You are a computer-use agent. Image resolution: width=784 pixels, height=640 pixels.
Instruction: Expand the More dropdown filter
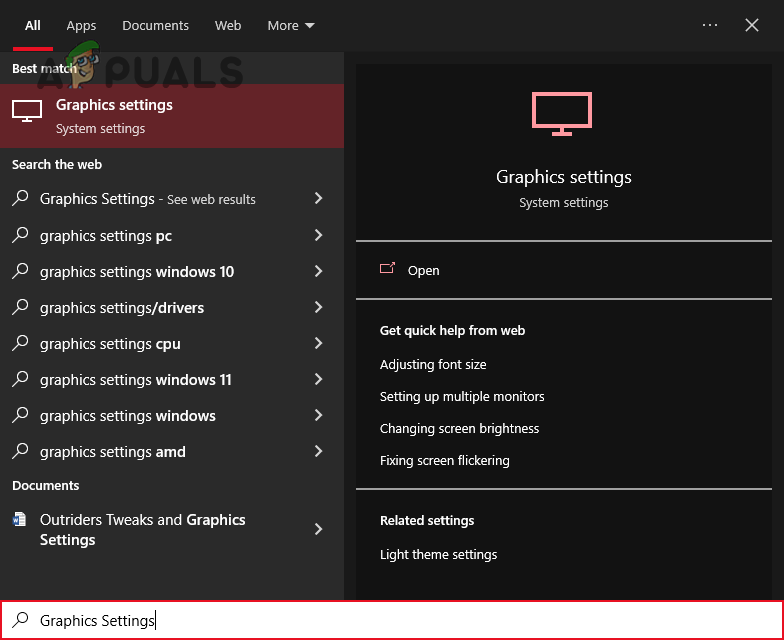tap(290, 25)
